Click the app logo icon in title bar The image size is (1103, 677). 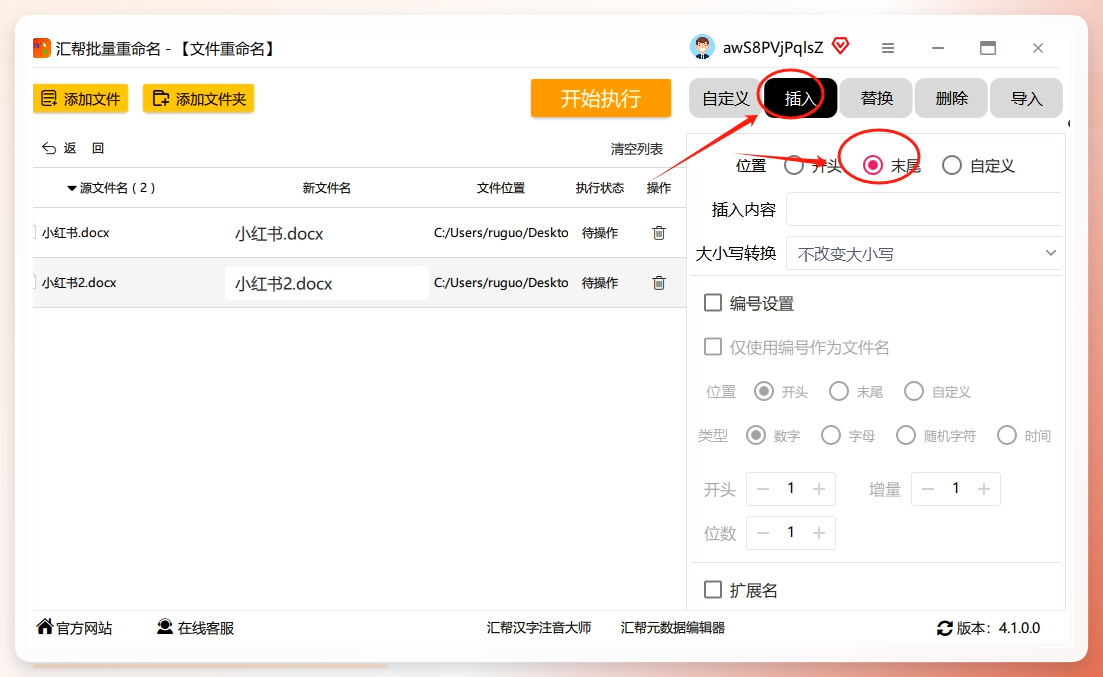click(42, 48)
